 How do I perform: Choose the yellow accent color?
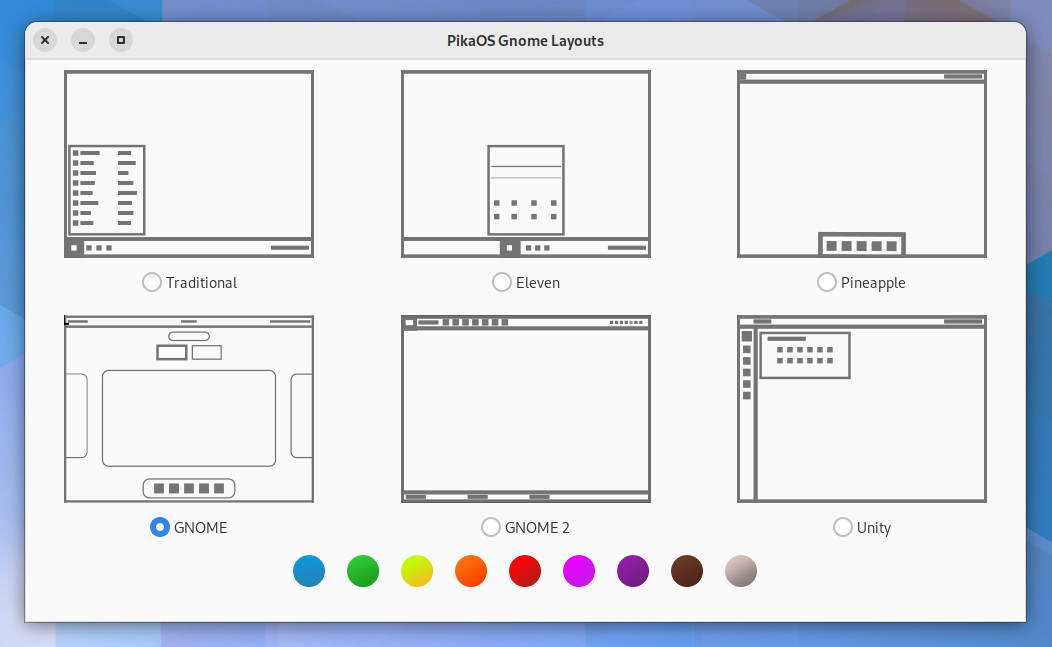(x=417, y=571)
